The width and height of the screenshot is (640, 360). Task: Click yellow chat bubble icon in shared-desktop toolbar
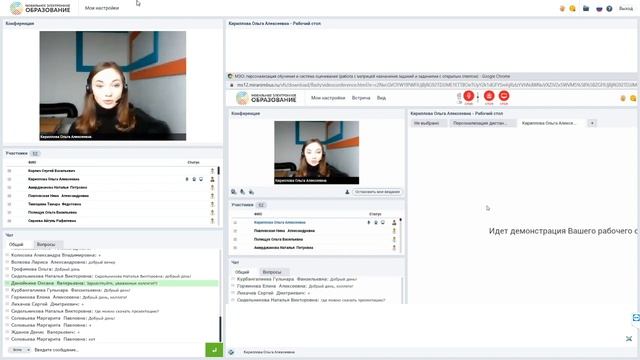coord(633,98)
